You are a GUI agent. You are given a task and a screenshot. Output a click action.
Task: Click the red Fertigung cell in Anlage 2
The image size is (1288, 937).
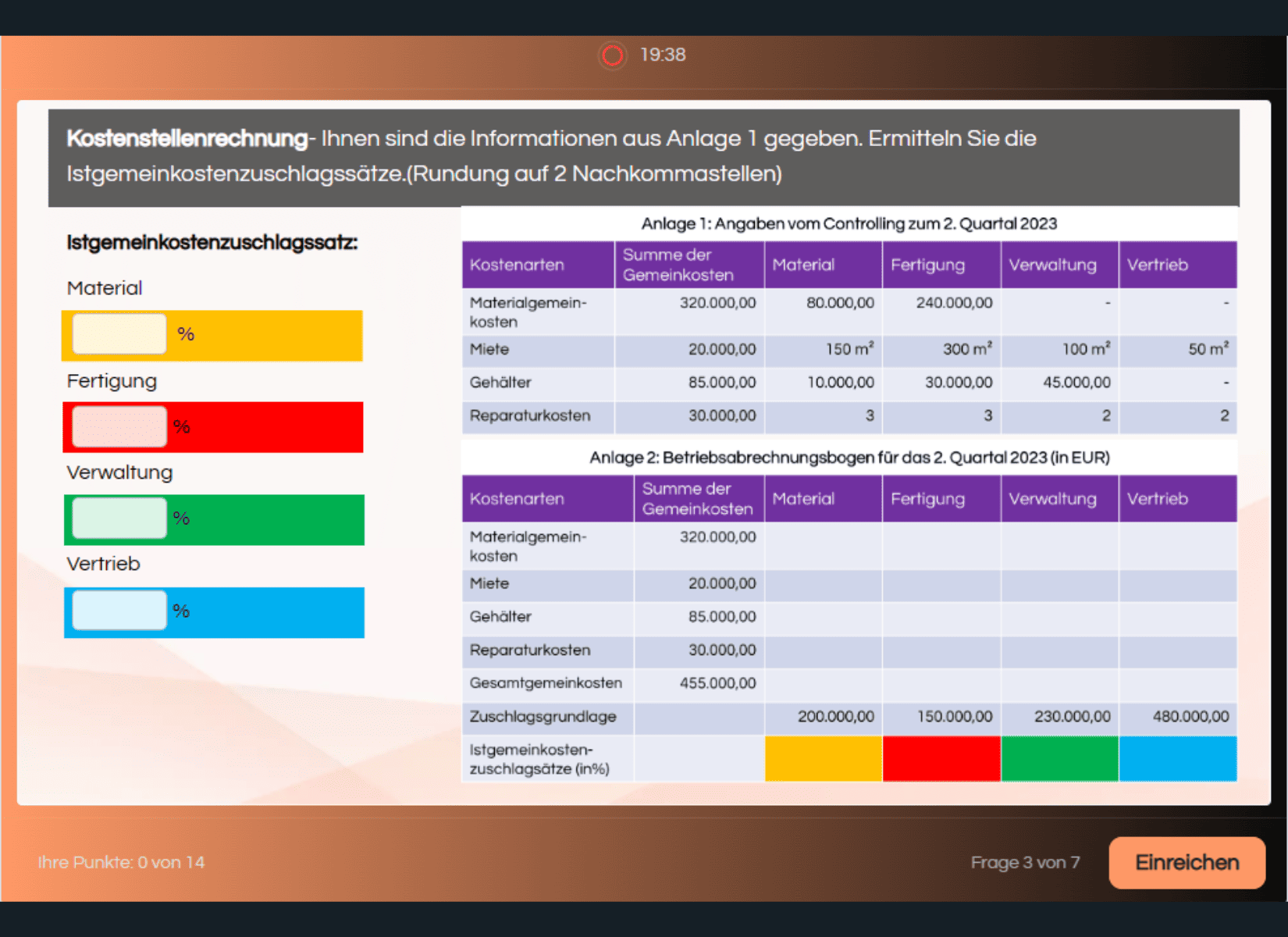pyautogui.click(x=941, y=758)
